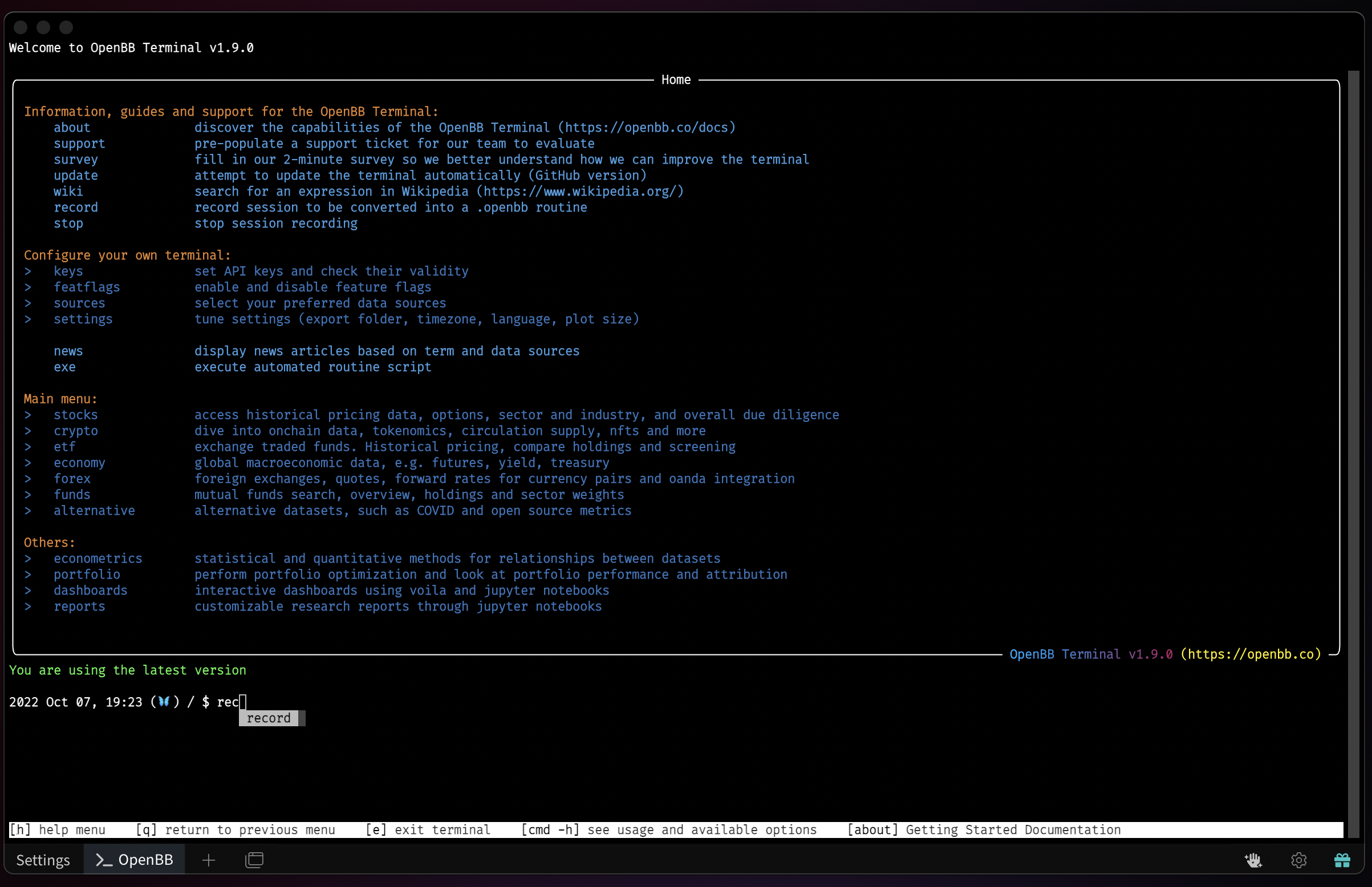Open the Settings tab
Screen dimensions: 1372x887
pyautogui.click(x=43, y=860)
